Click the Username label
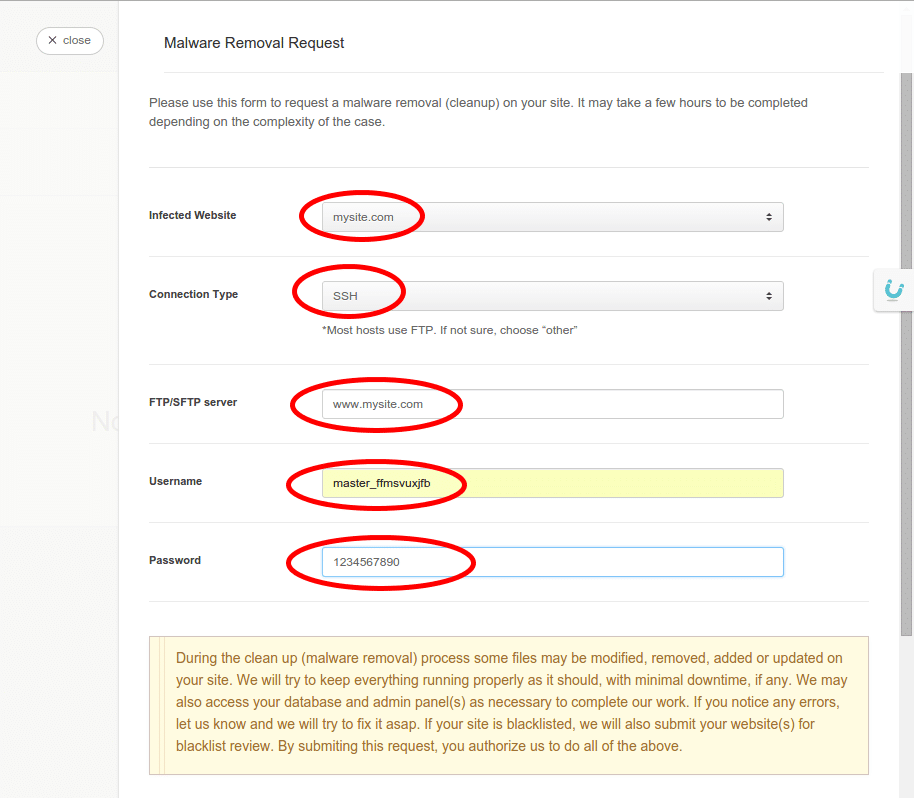 (175, 481)
